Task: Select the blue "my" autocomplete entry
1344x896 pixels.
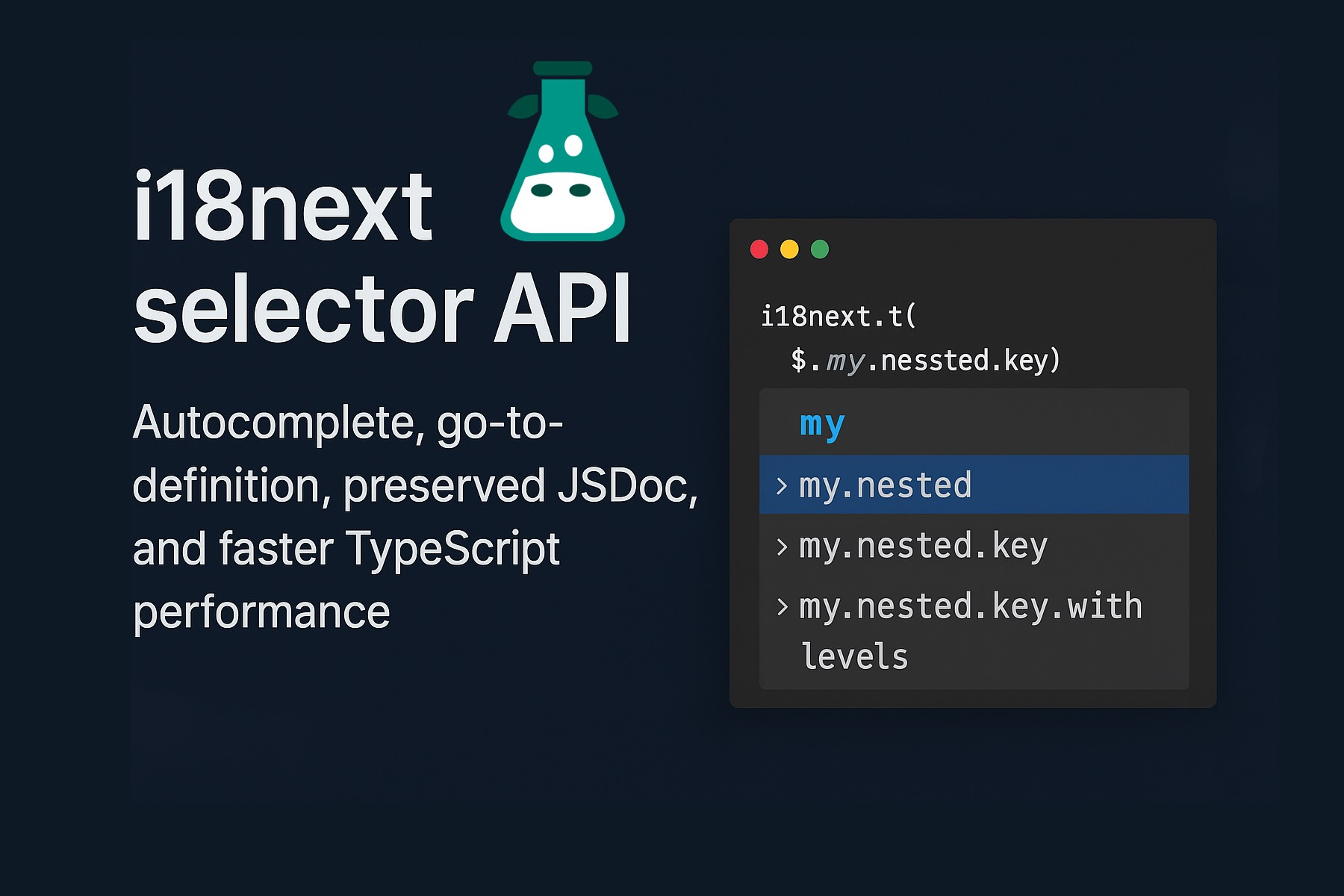Action: [822, 424]
